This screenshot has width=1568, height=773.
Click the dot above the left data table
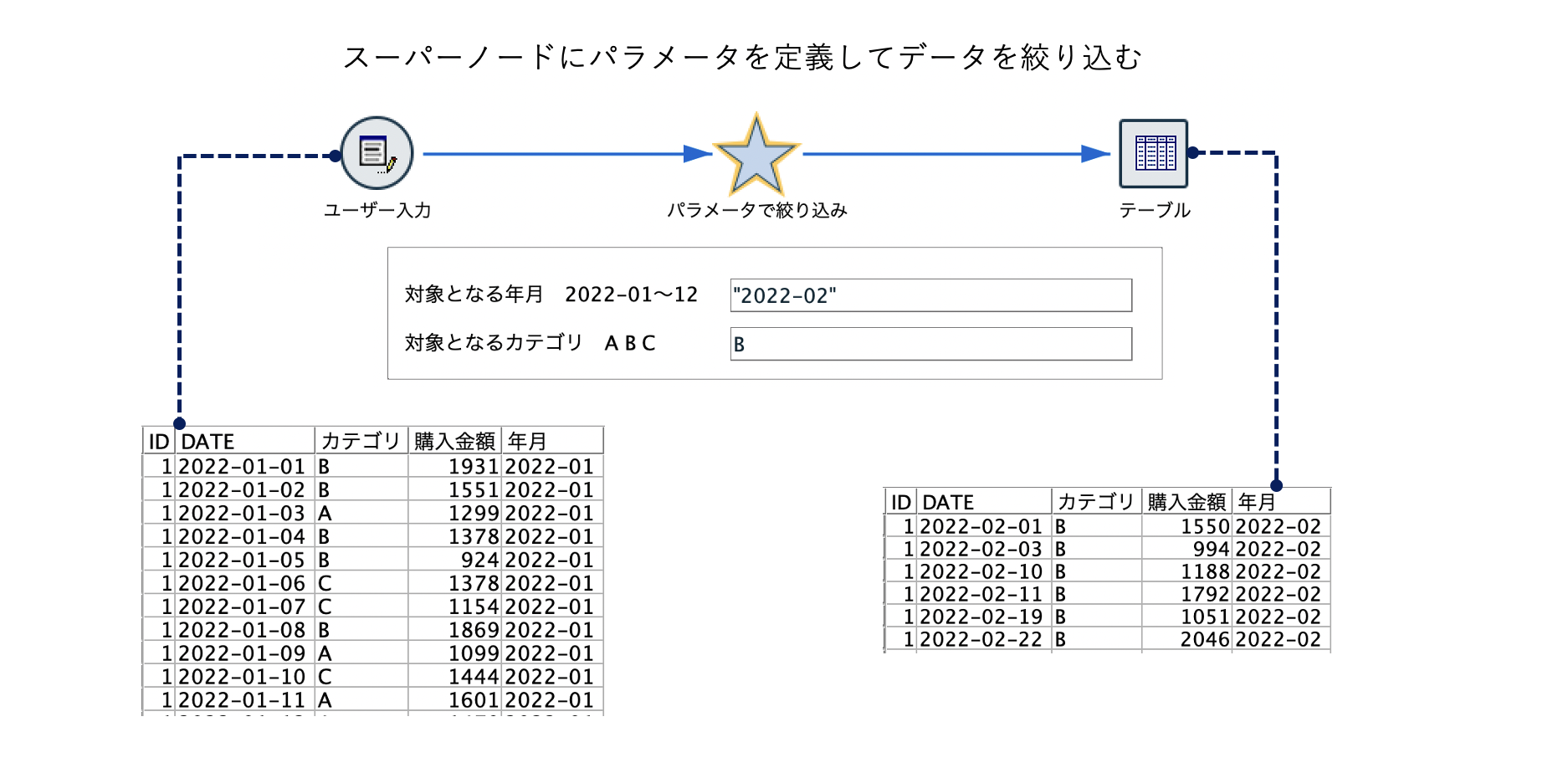click(x=179, y=424)
